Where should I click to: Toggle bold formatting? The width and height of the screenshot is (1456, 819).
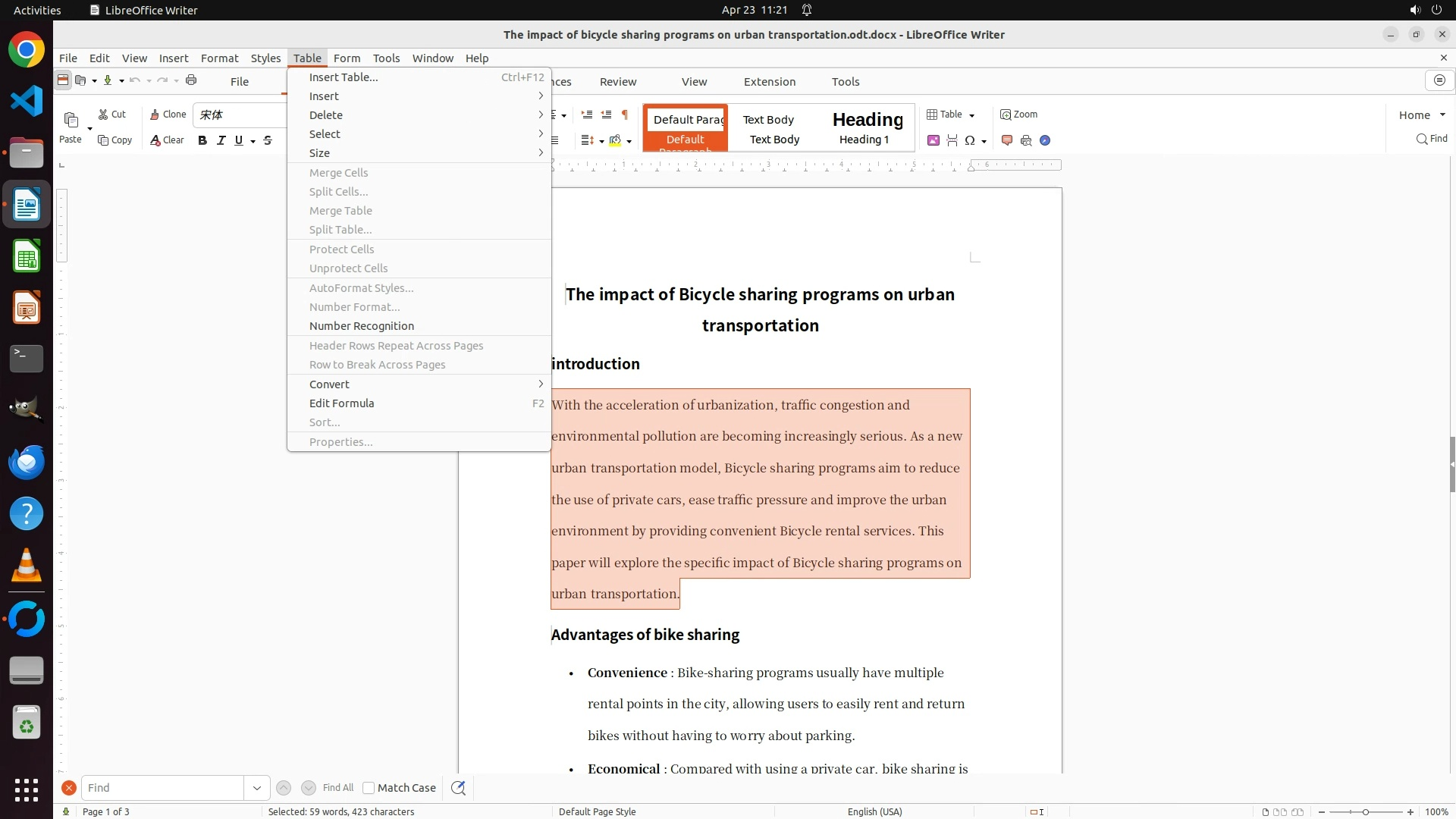(x=202, y=140)
